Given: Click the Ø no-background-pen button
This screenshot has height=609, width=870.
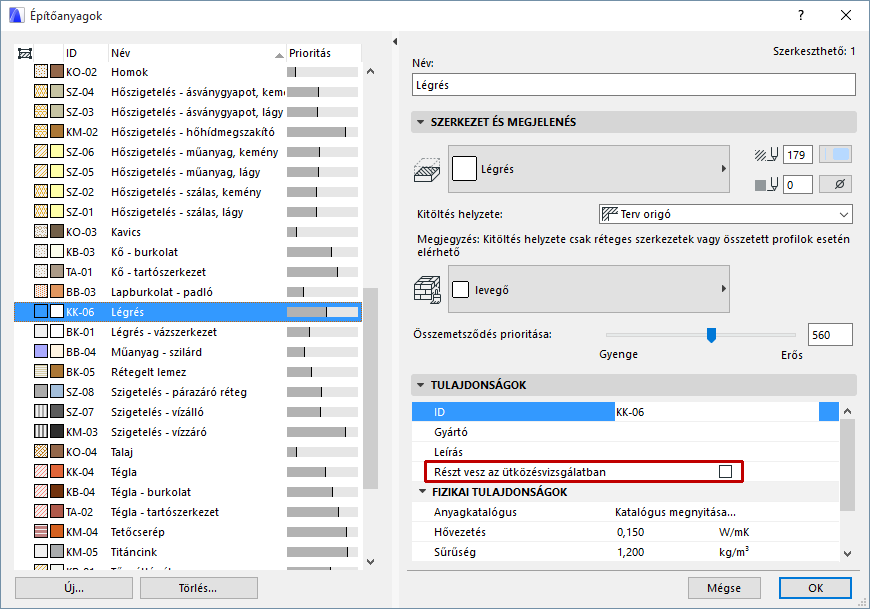Looking at the screenshot, I should point(836,183).
